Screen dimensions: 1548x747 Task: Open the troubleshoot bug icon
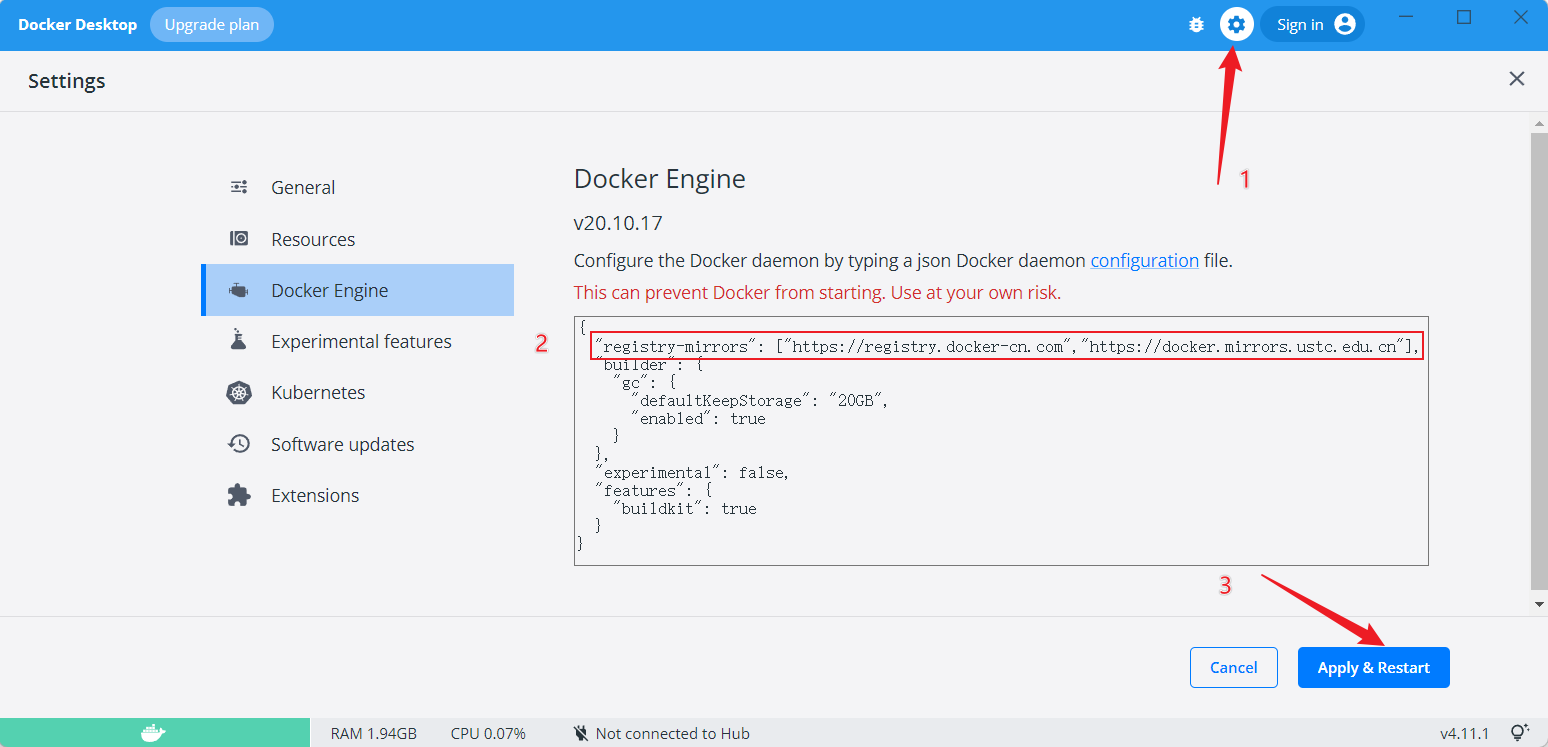point(1196,25)
